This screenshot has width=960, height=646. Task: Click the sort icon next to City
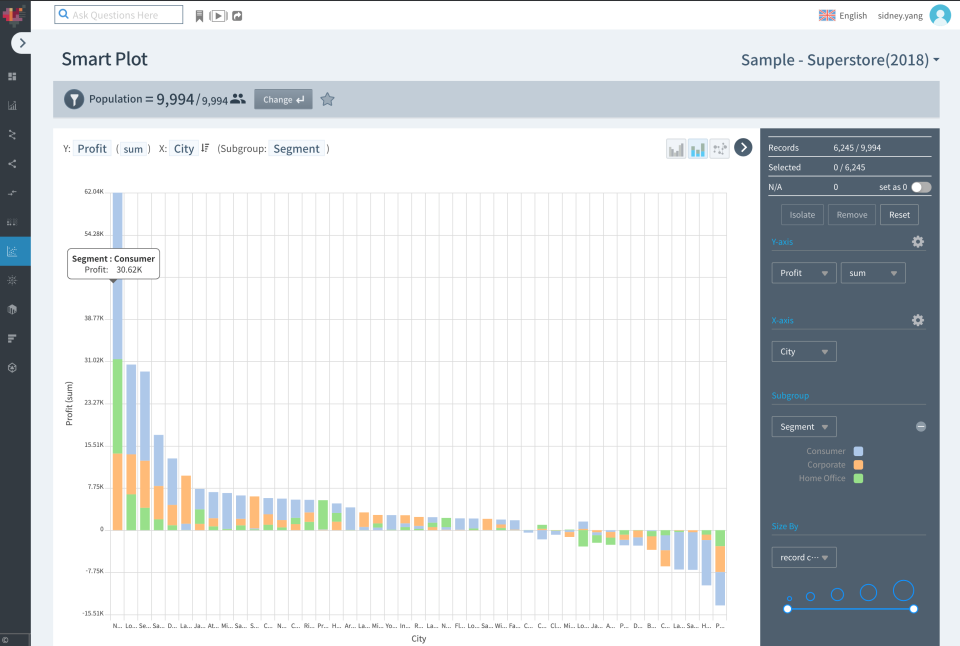pyautogui.click(x=203, y=148)
